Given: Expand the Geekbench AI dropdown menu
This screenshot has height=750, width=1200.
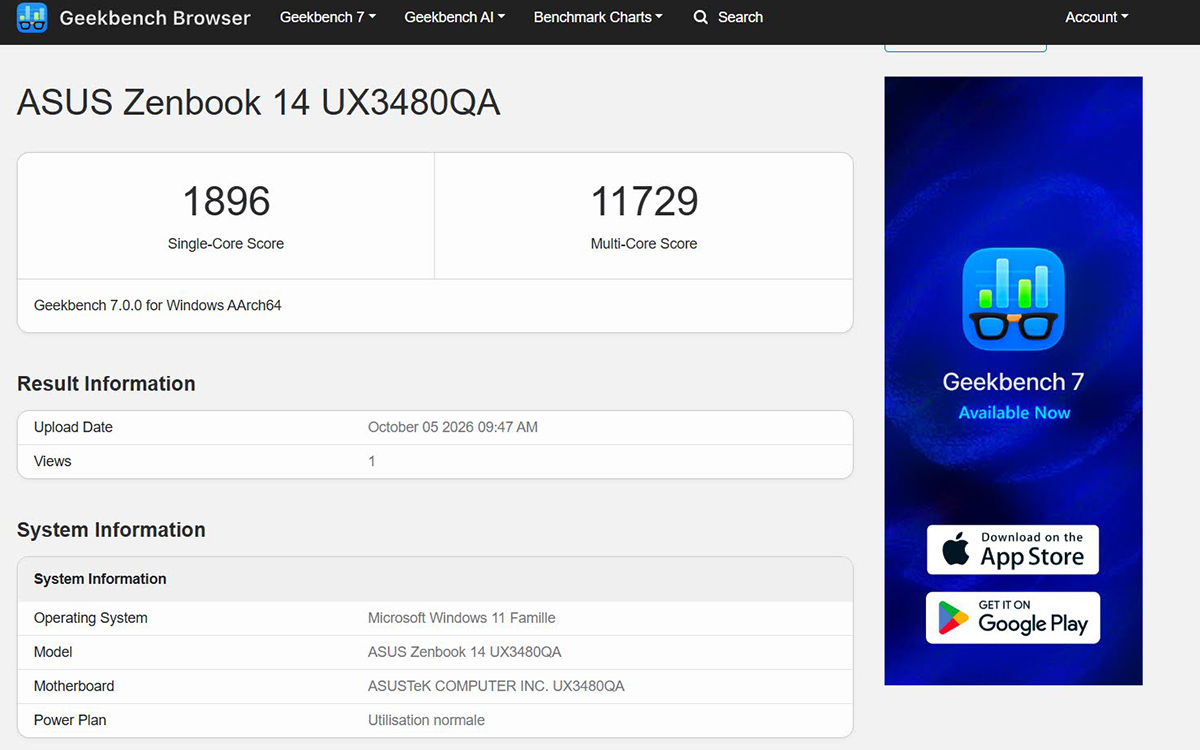Looking at the screenshot, I should point(455,17).
